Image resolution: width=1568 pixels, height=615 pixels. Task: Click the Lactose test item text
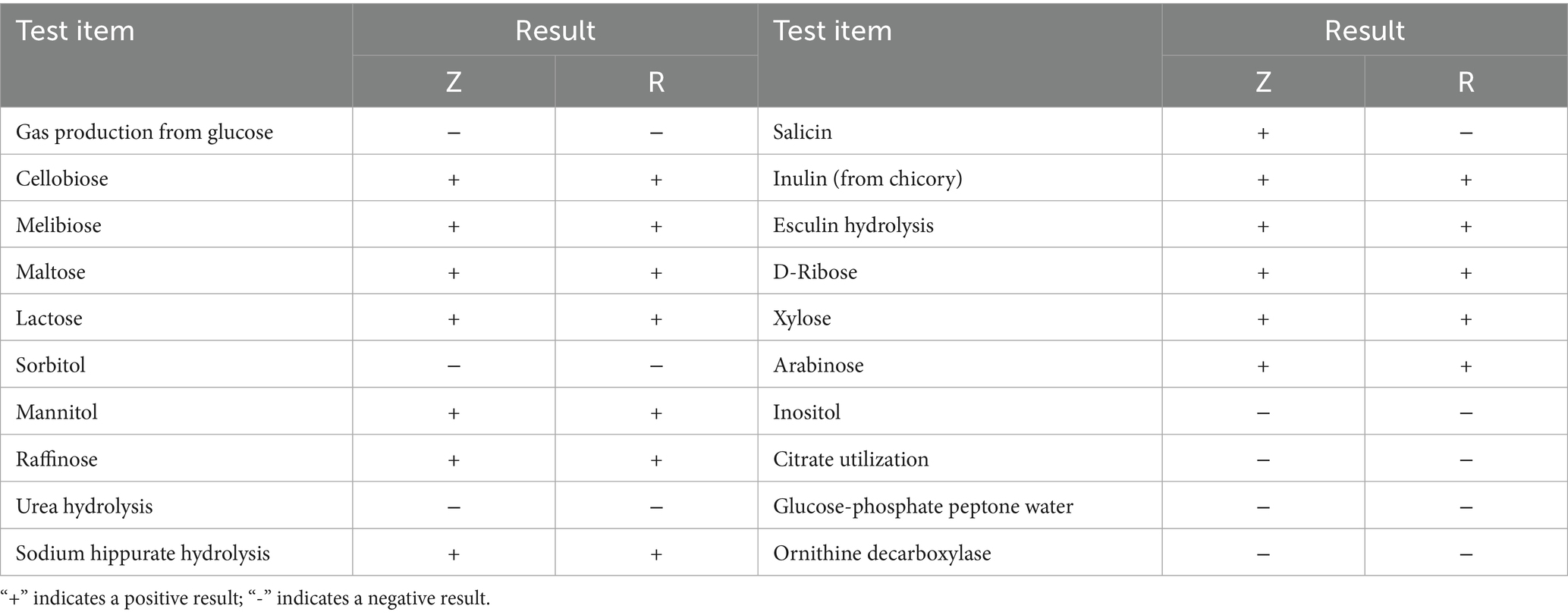(x=49, y=318)
